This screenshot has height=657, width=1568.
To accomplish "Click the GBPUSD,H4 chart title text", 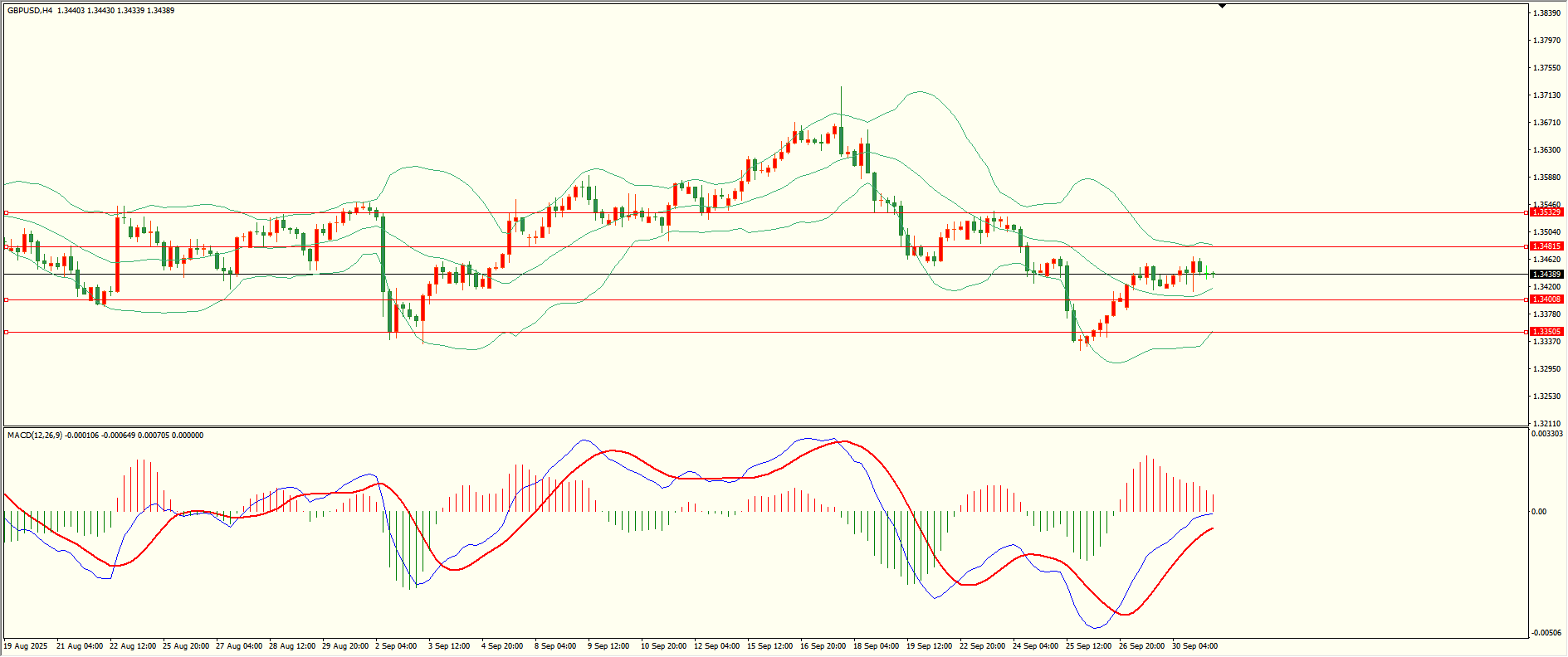I will [30, 11].
